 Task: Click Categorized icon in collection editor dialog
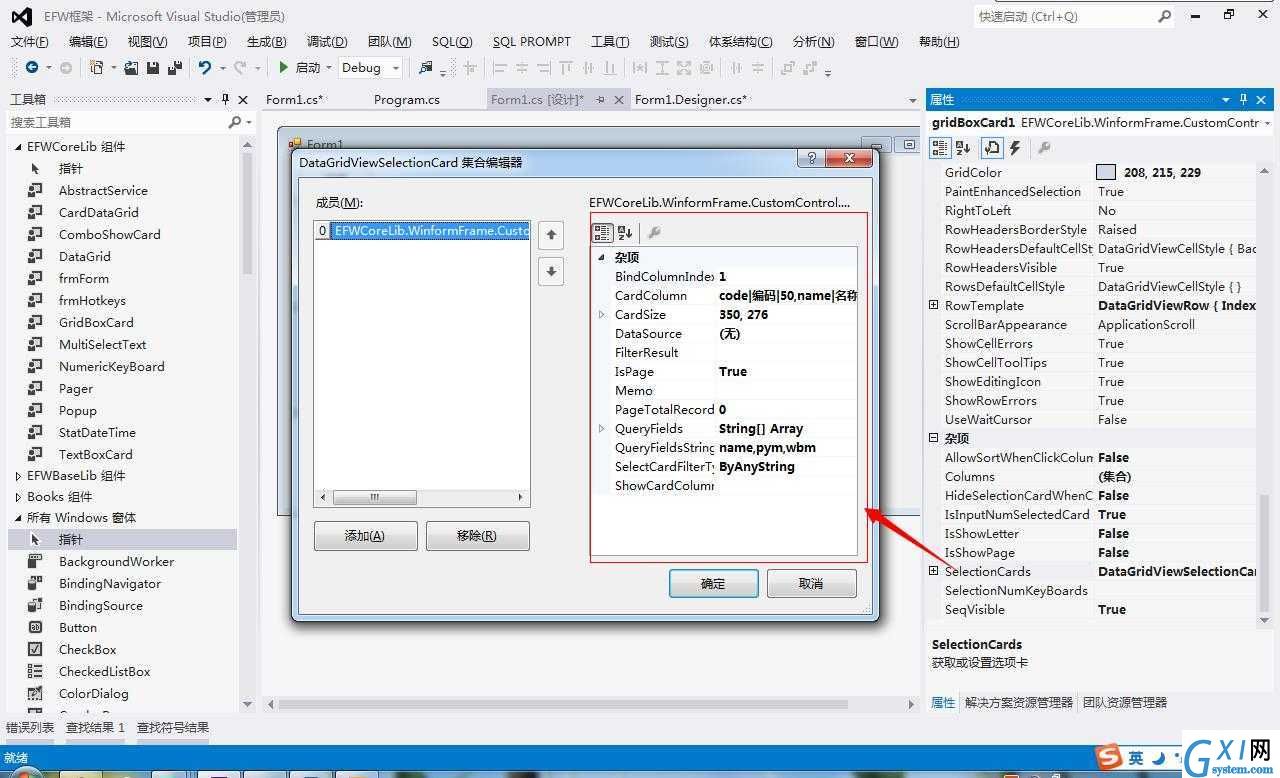point(602,232)
